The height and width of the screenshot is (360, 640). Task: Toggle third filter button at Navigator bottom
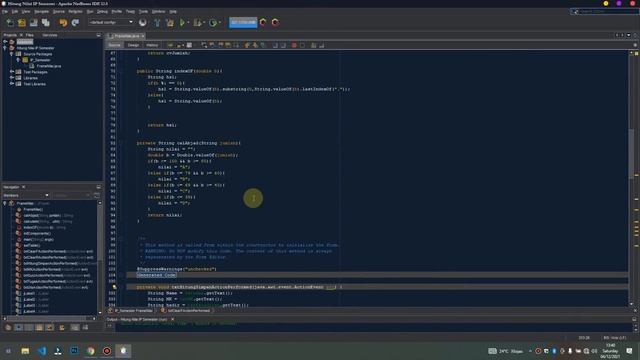pos(29,327)
